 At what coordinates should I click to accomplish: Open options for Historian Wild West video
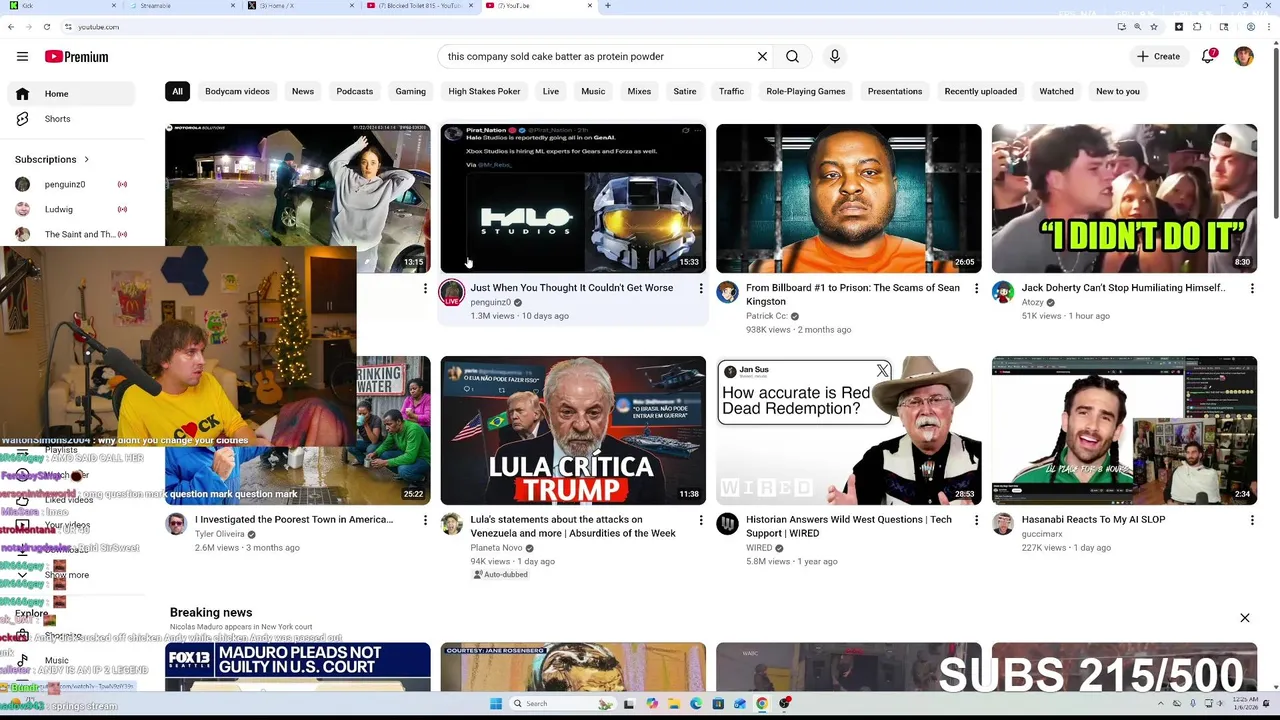click(x=977, y=521)
